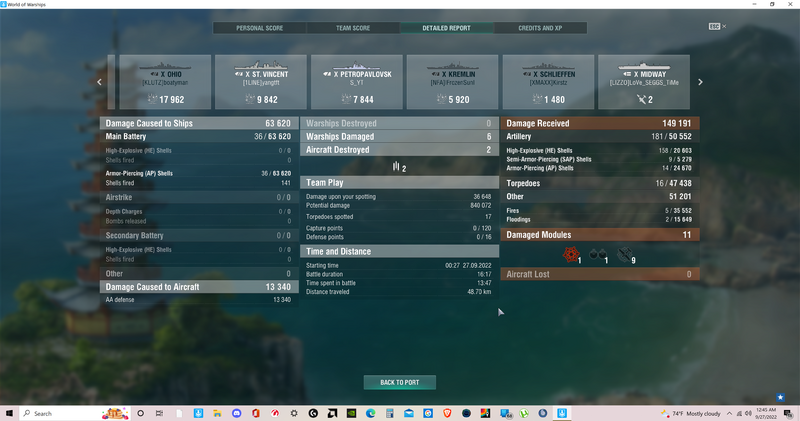Click the Main Battery row
800x421 pixels.
click(199, 136)
